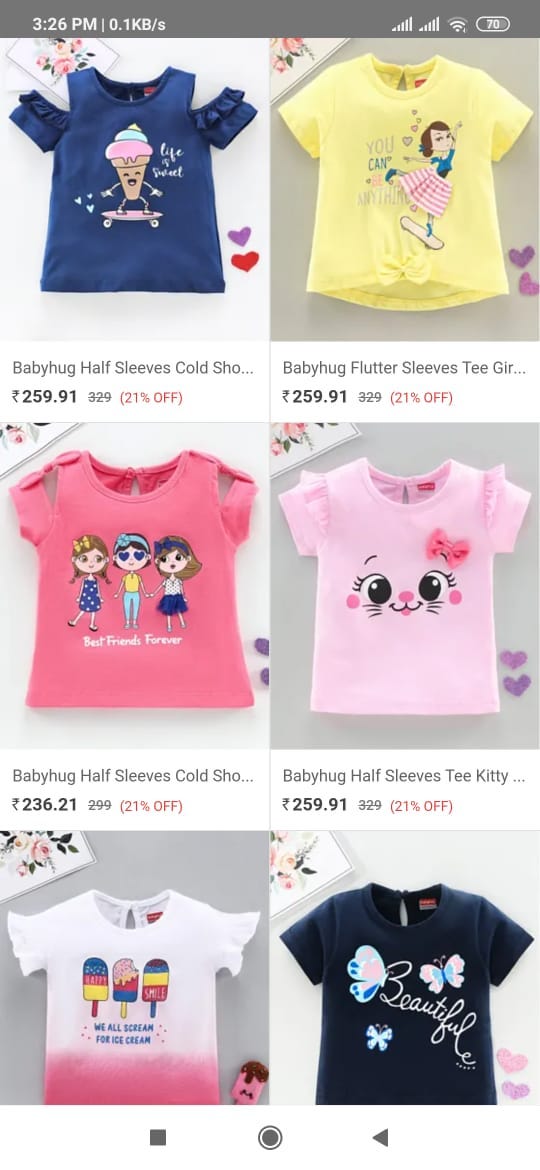Image resolution: width=540 pixels, height=1170 pixels.
Task: Tap ₹259.91 price under navy ice cream tee
Action: [x=45, y=396]
